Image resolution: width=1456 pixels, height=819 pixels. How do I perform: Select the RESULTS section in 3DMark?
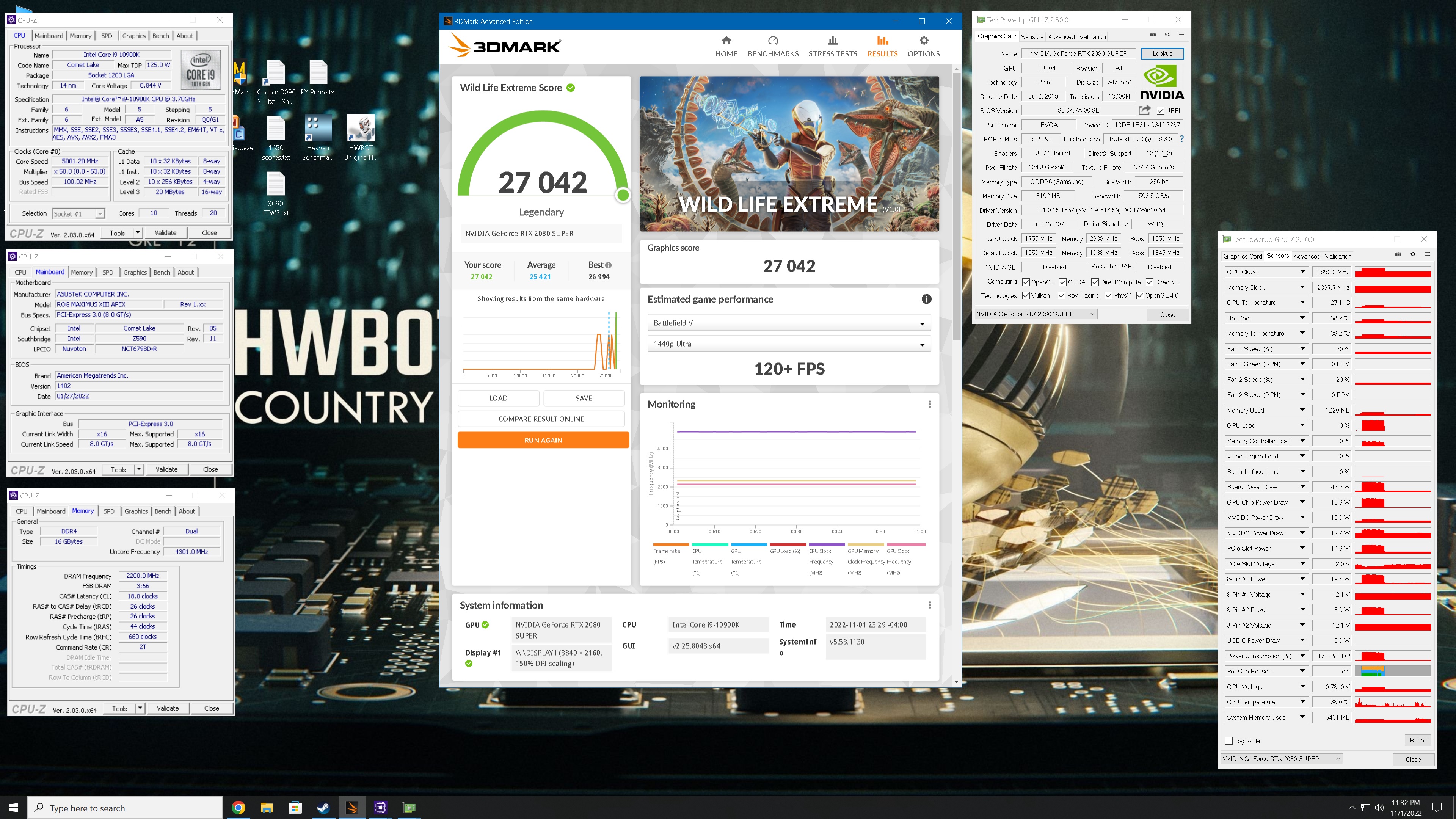(x=882, y=46)
